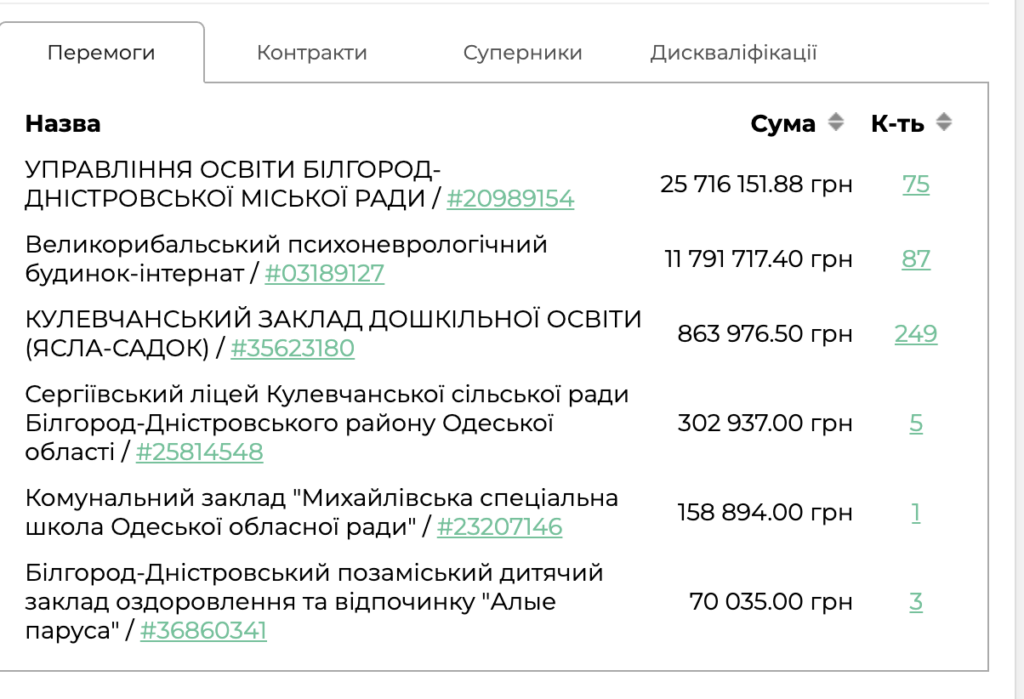Follow the #35623180 code link
Viewport: 1024px width, 699px height.
292,349
